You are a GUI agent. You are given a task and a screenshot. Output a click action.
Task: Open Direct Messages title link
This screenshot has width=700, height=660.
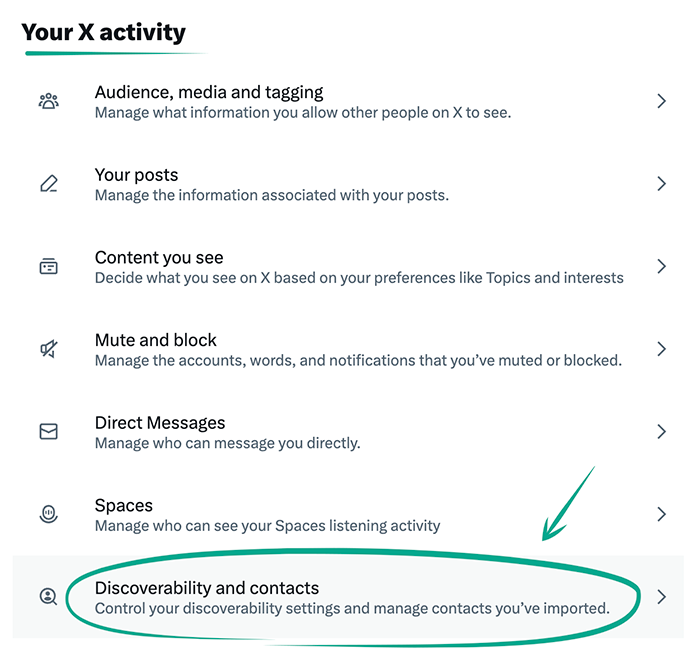tap(160, 422)
